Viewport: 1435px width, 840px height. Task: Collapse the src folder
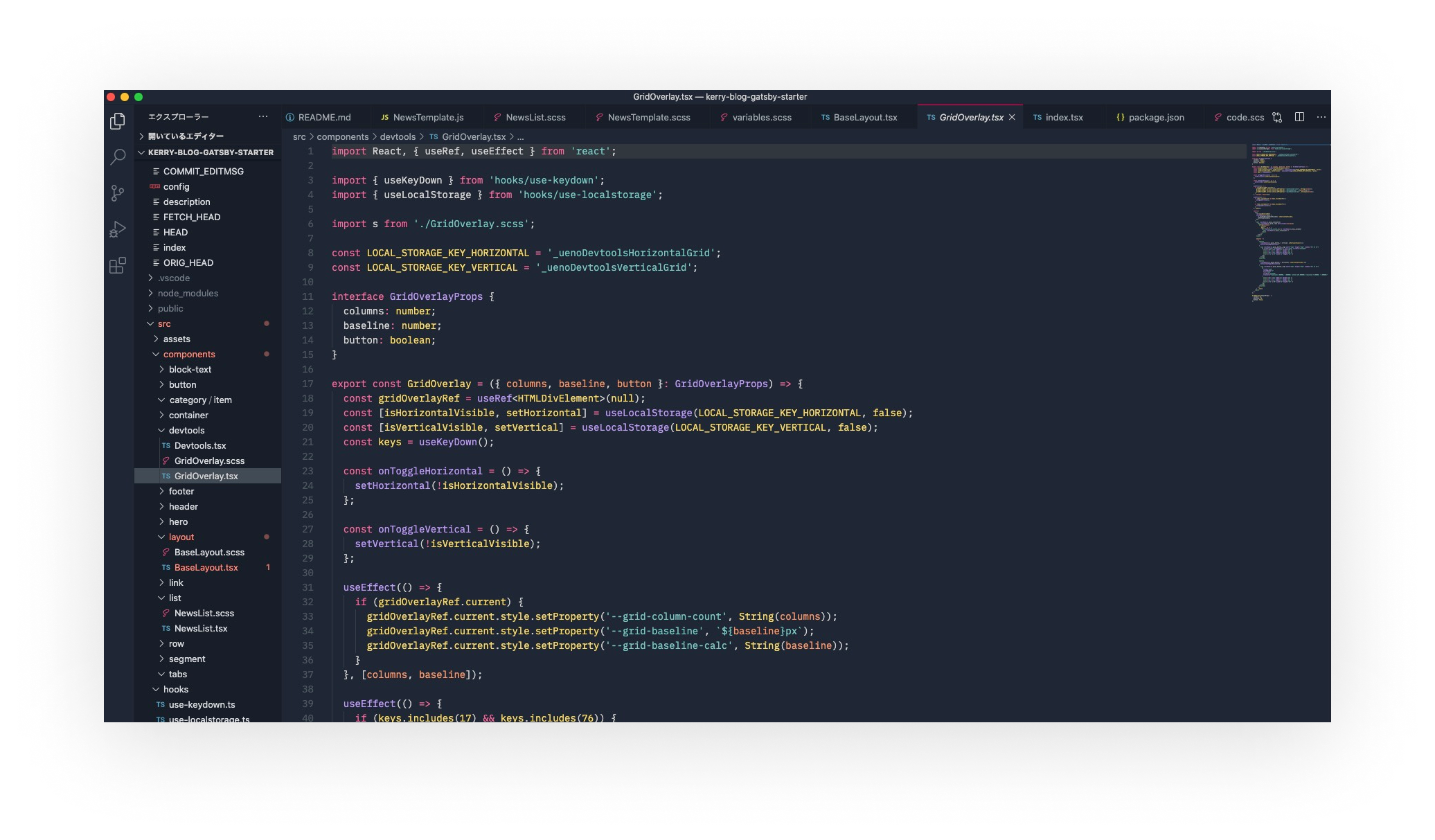point(164,324)
